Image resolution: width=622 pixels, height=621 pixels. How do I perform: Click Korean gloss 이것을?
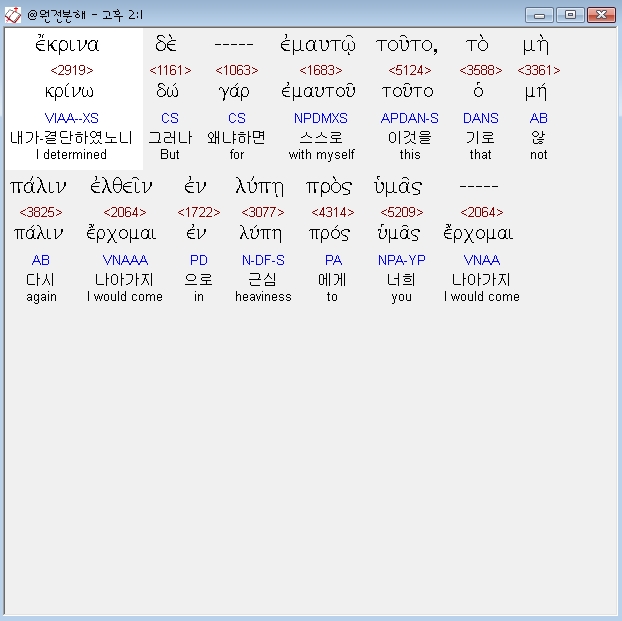pos(410,137)
